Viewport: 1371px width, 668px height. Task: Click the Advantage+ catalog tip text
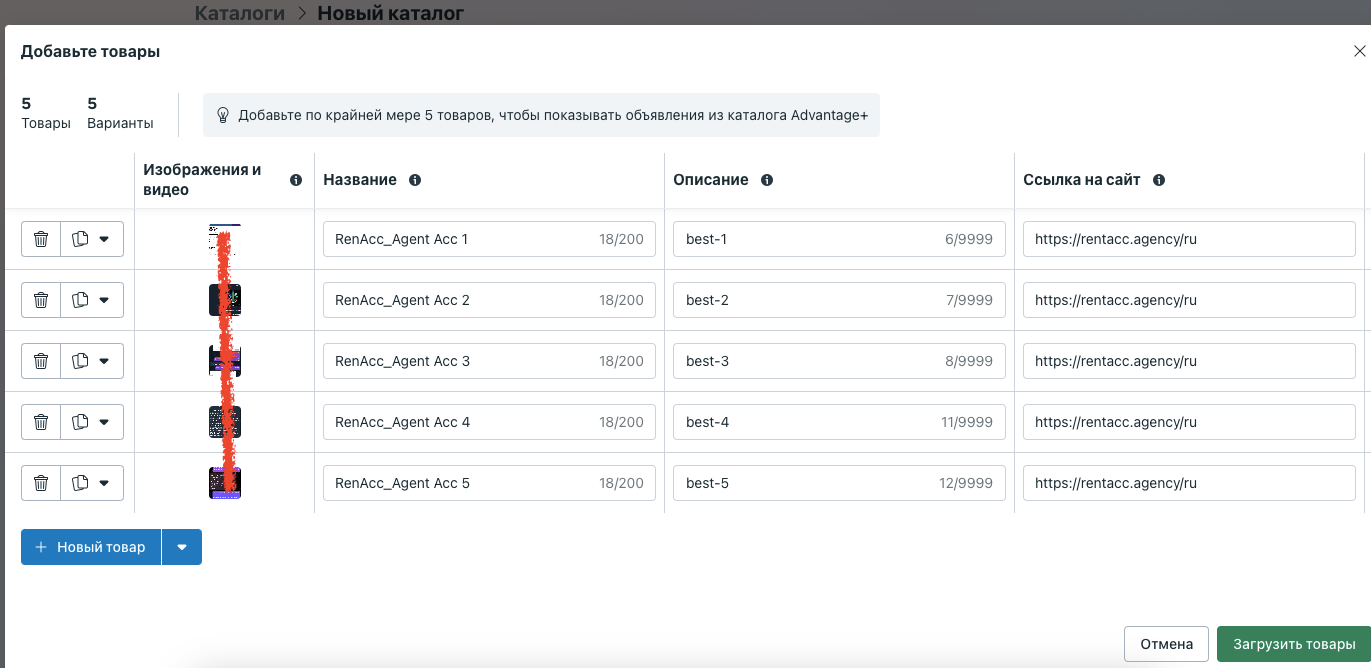[x=553, y=115]
